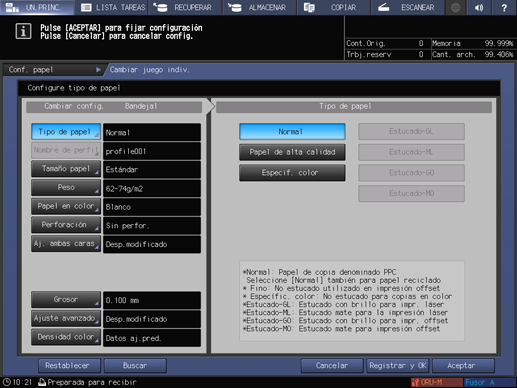Switch to the RECUPERAR tab
517x388 pixels.
(185, 7)
